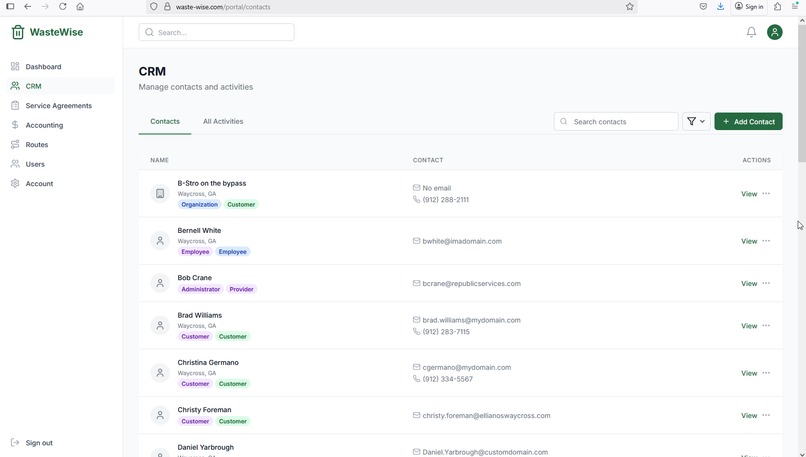This screenshot has height=457, width=806.
Task: View the Brad Williams contact
Action: click(749, 326)
